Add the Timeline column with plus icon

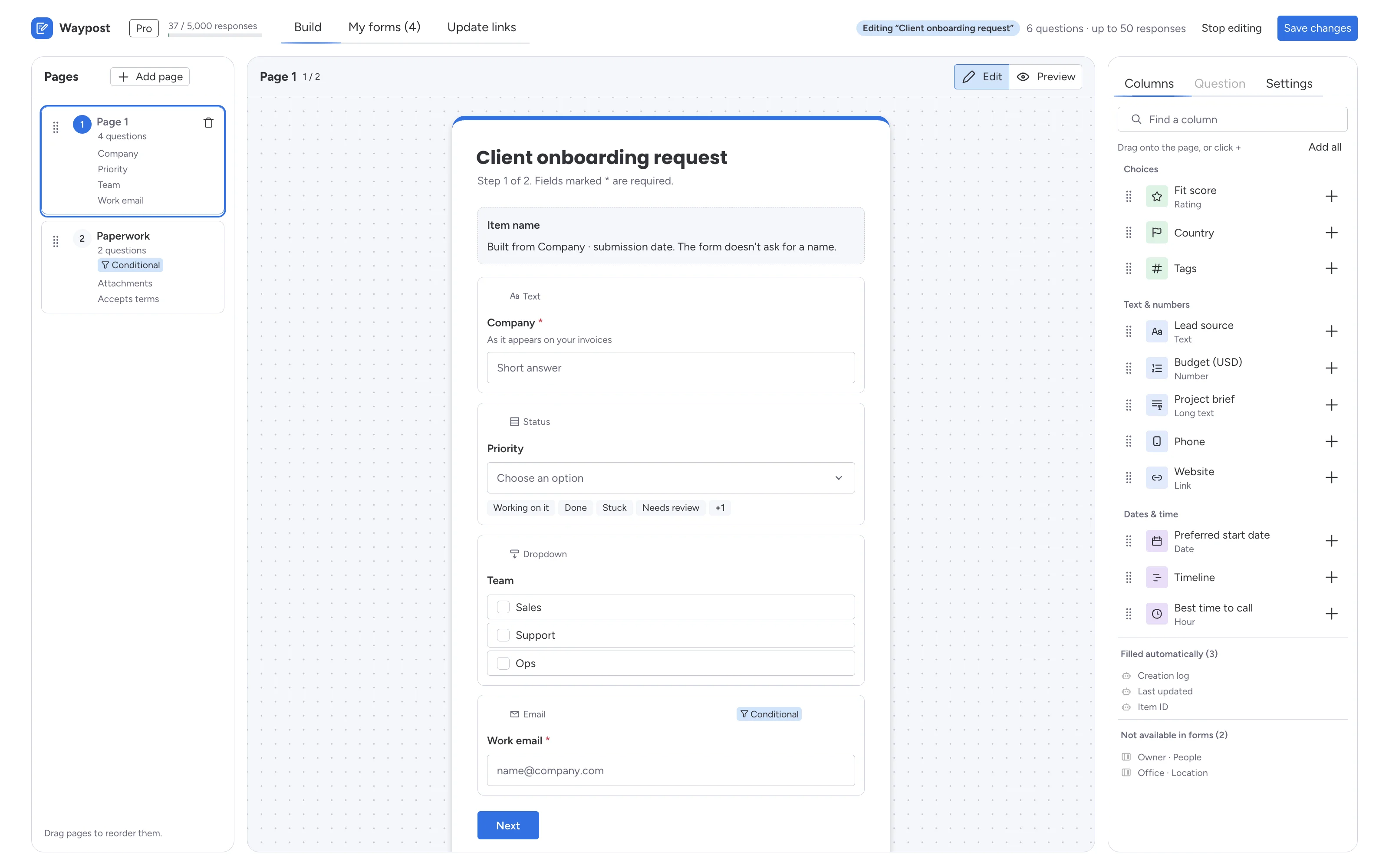[1332, 577]
